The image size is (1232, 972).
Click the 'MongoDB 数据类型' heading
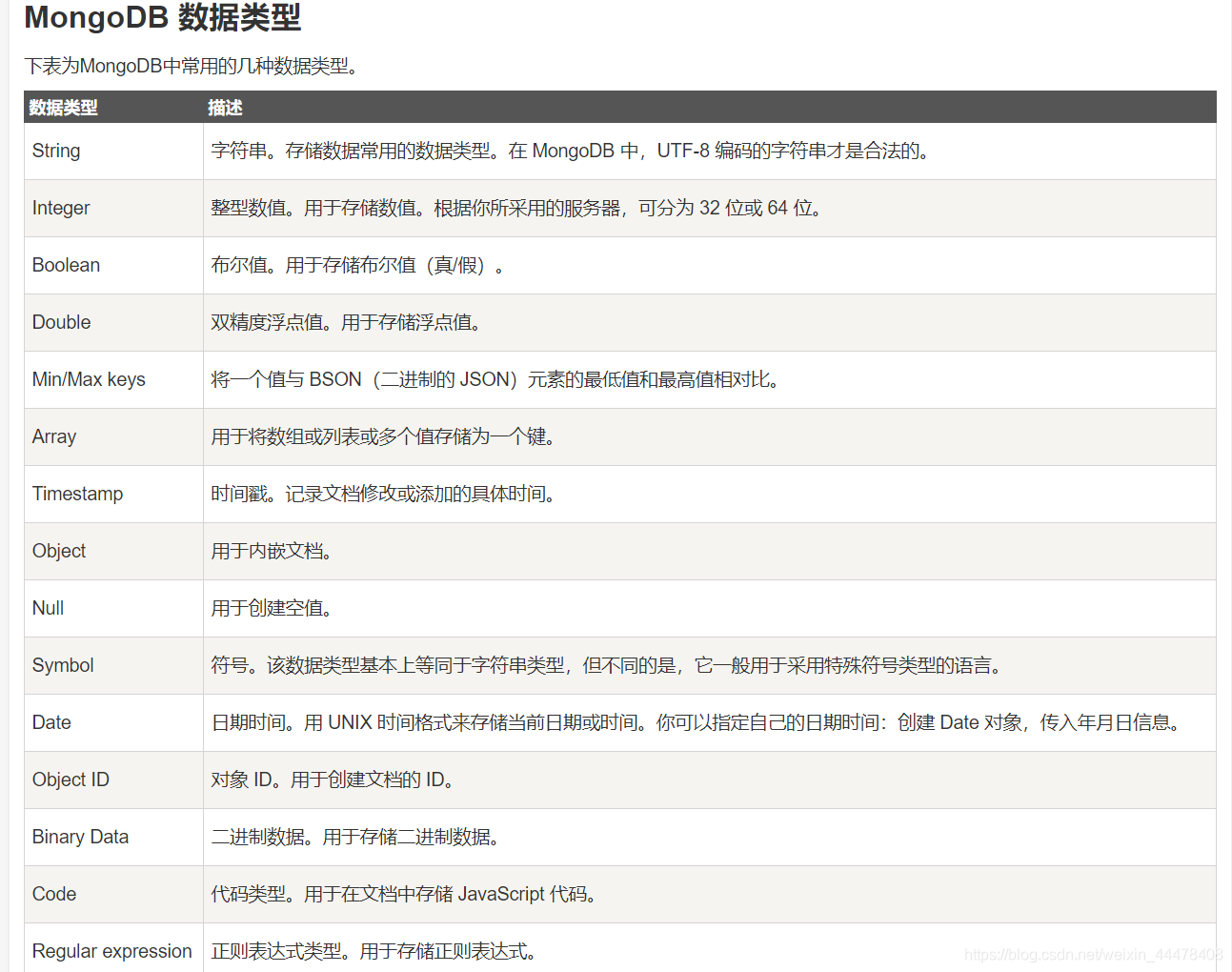click(x=162, y=17)
